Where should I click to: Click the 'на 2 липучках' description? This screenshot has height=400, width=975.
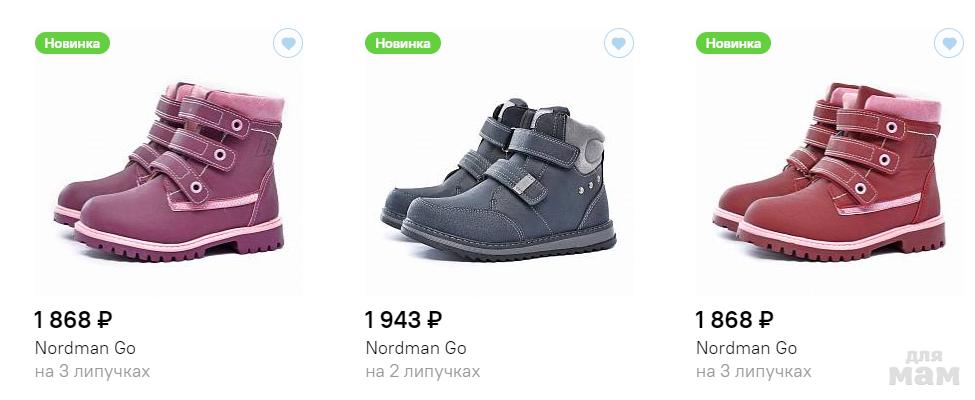click(x=423, y=372)
